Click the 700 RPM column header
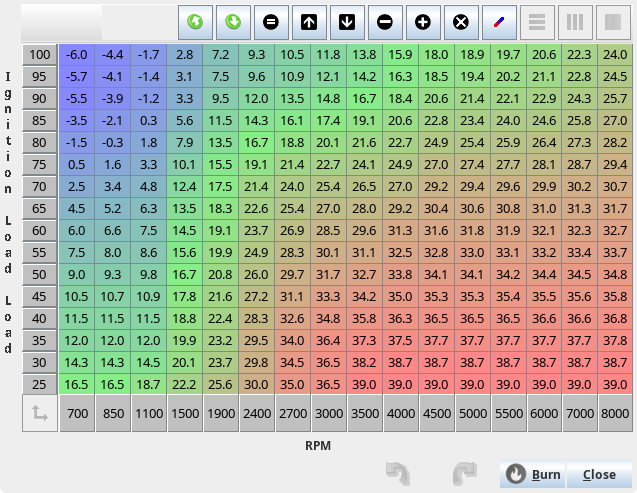This screenshot has width=637, height=493. [x=77, y=413]
